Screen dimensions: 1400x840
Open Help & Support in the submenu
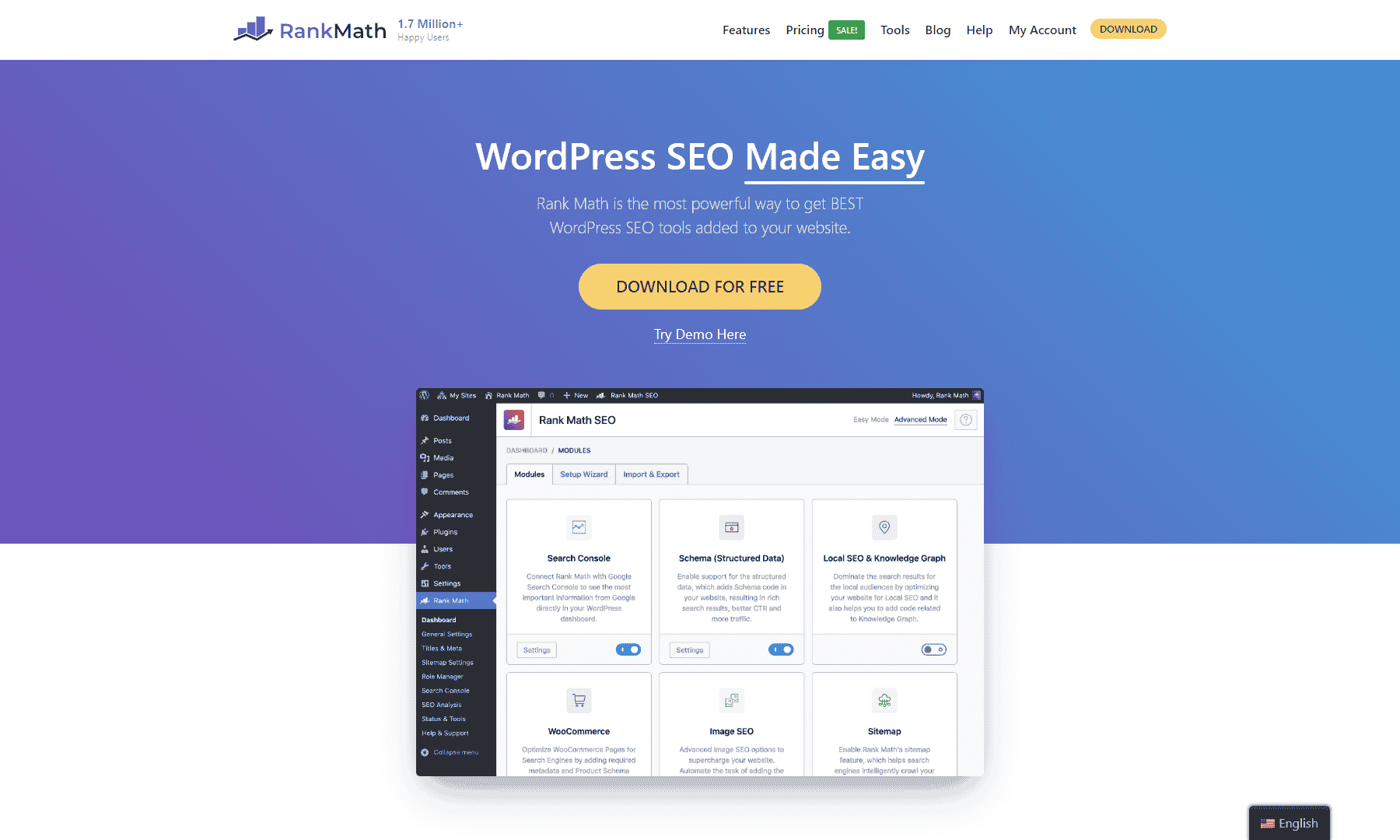[x=445, y=733]
